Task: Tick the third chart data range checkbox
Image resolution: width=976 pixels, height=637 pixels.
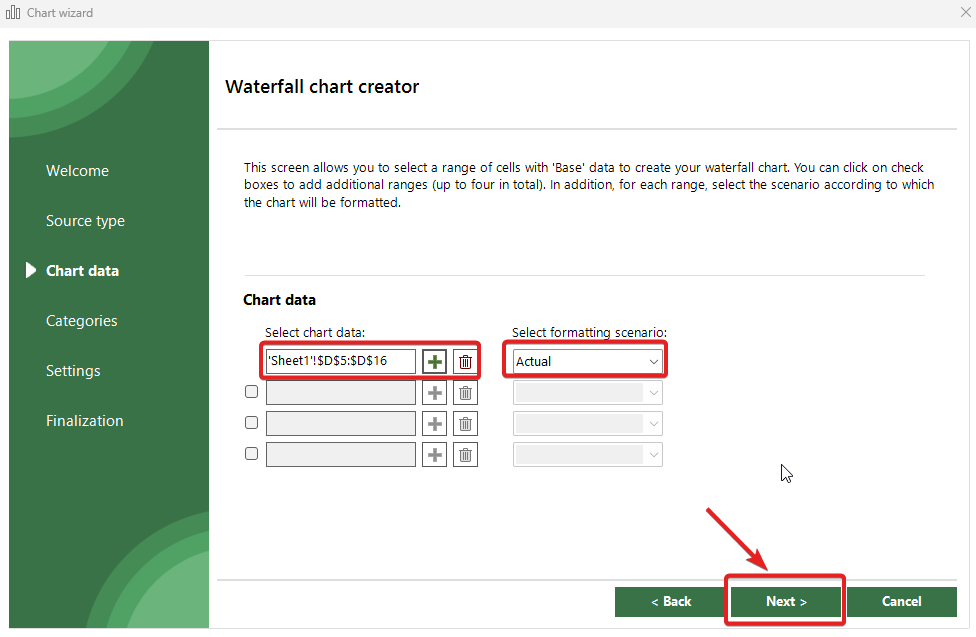Action: 251,423
